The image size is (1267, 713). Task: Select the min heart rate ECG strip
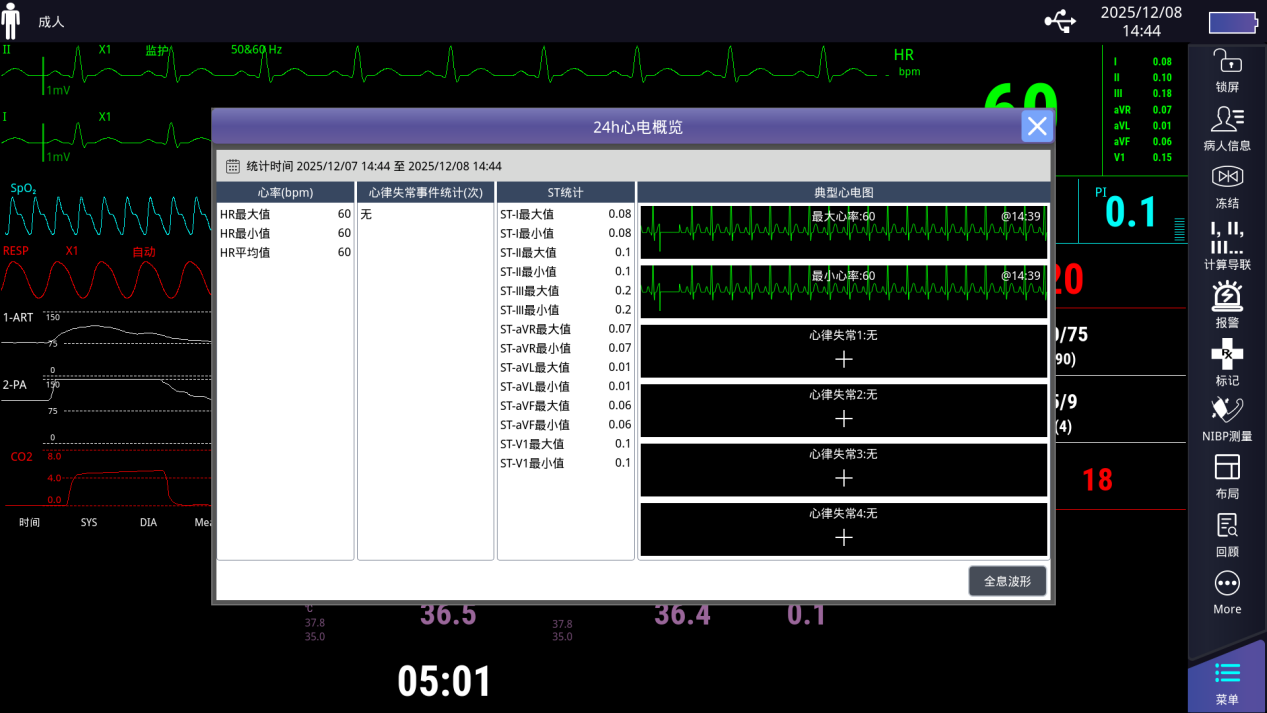[843, 291]
